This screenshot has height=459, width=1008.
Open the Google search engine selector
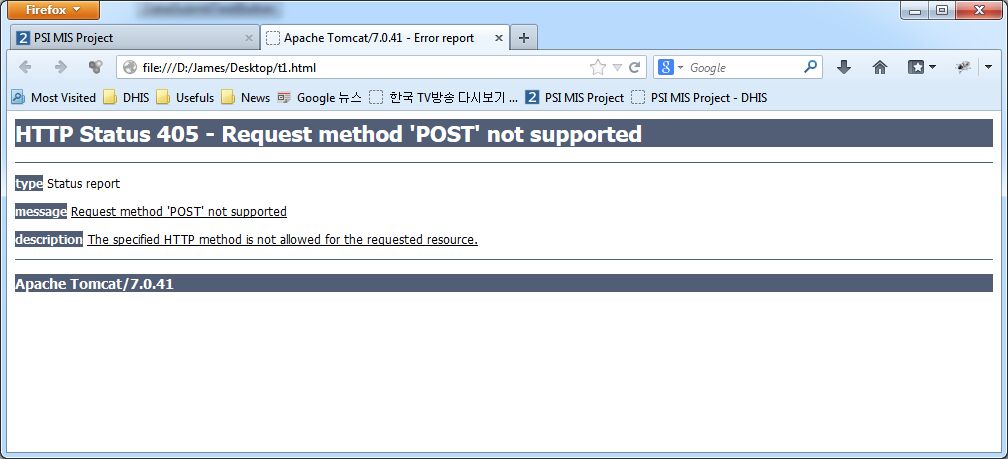click(670, 68)
